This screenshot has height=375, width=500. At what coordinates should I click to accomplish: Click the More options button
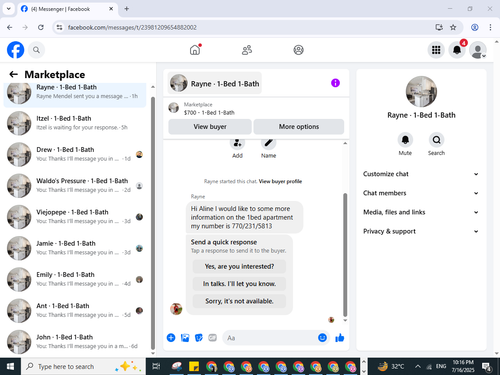(x=299, y=127)
